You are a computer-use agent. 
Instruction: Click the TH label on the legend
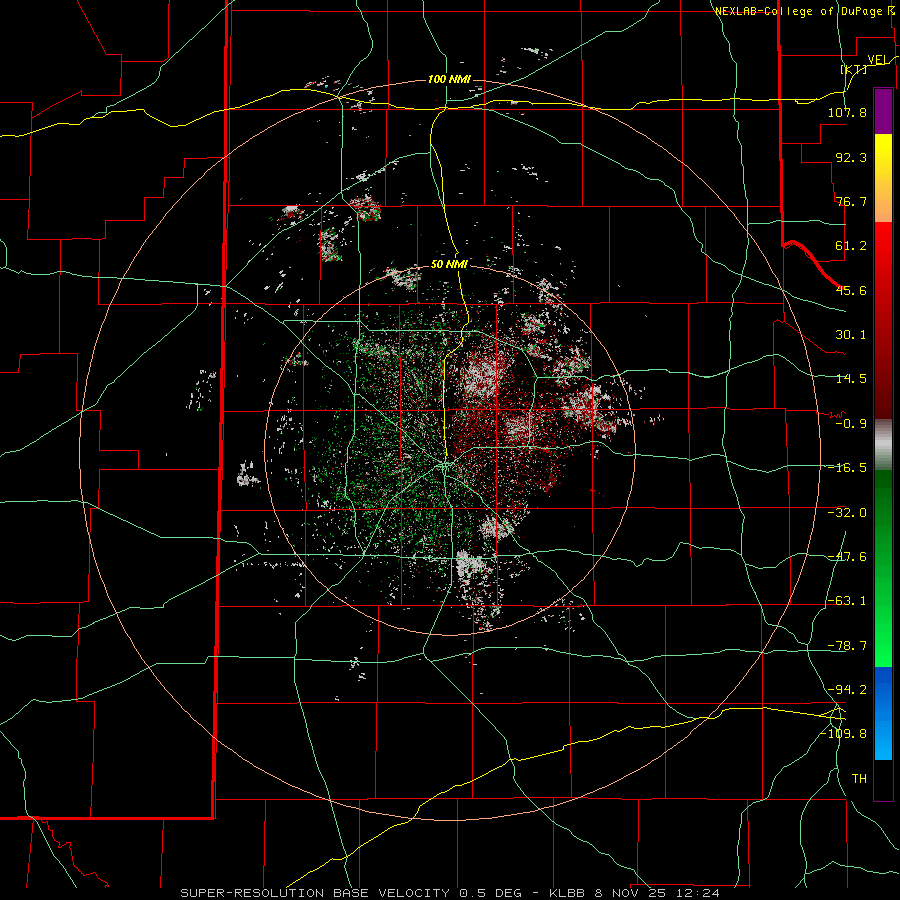click(x=859, y=779)
